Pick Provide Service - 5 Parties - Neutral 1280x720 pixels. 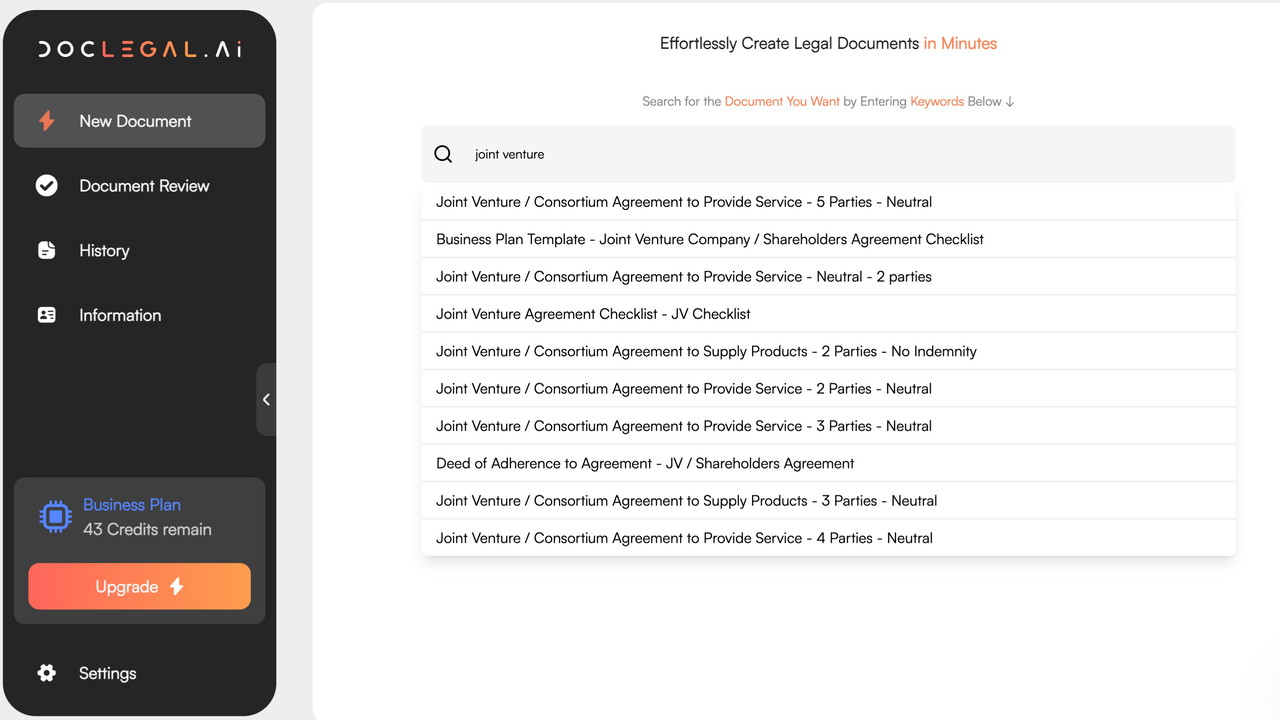click(683, 202)
